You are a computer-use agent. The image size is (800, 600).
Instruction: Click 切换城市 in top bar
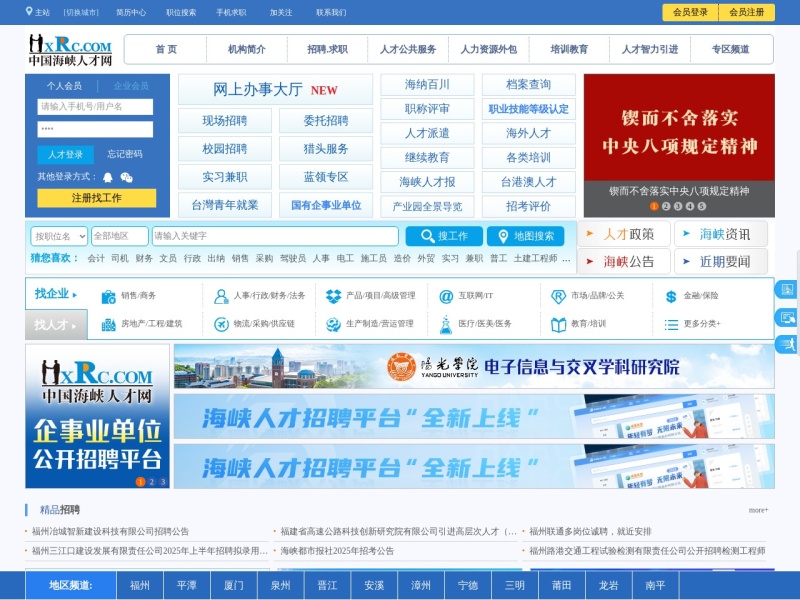click(81, 13)
